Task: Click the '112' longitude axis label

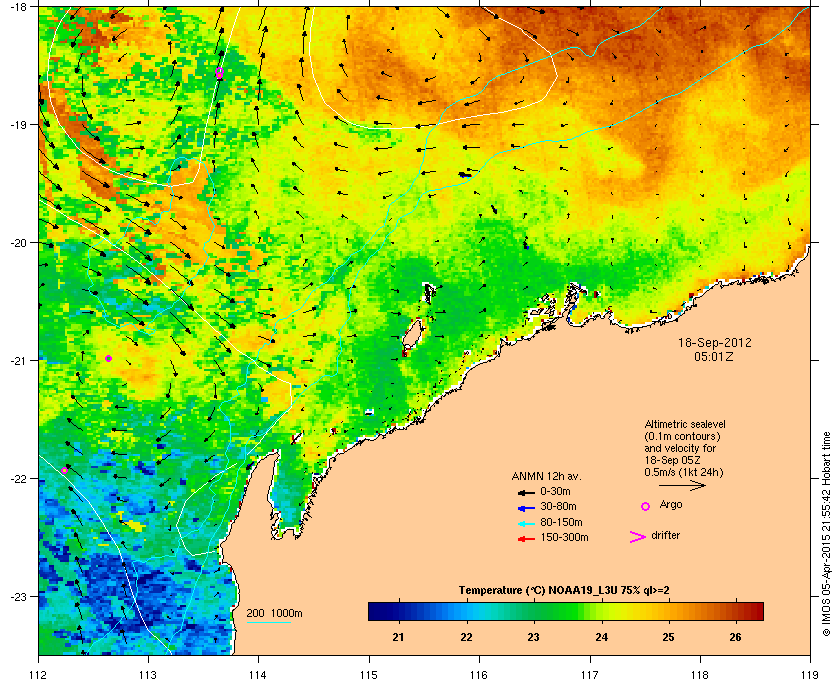Action: pyautogui.click(x=39, y=675)
